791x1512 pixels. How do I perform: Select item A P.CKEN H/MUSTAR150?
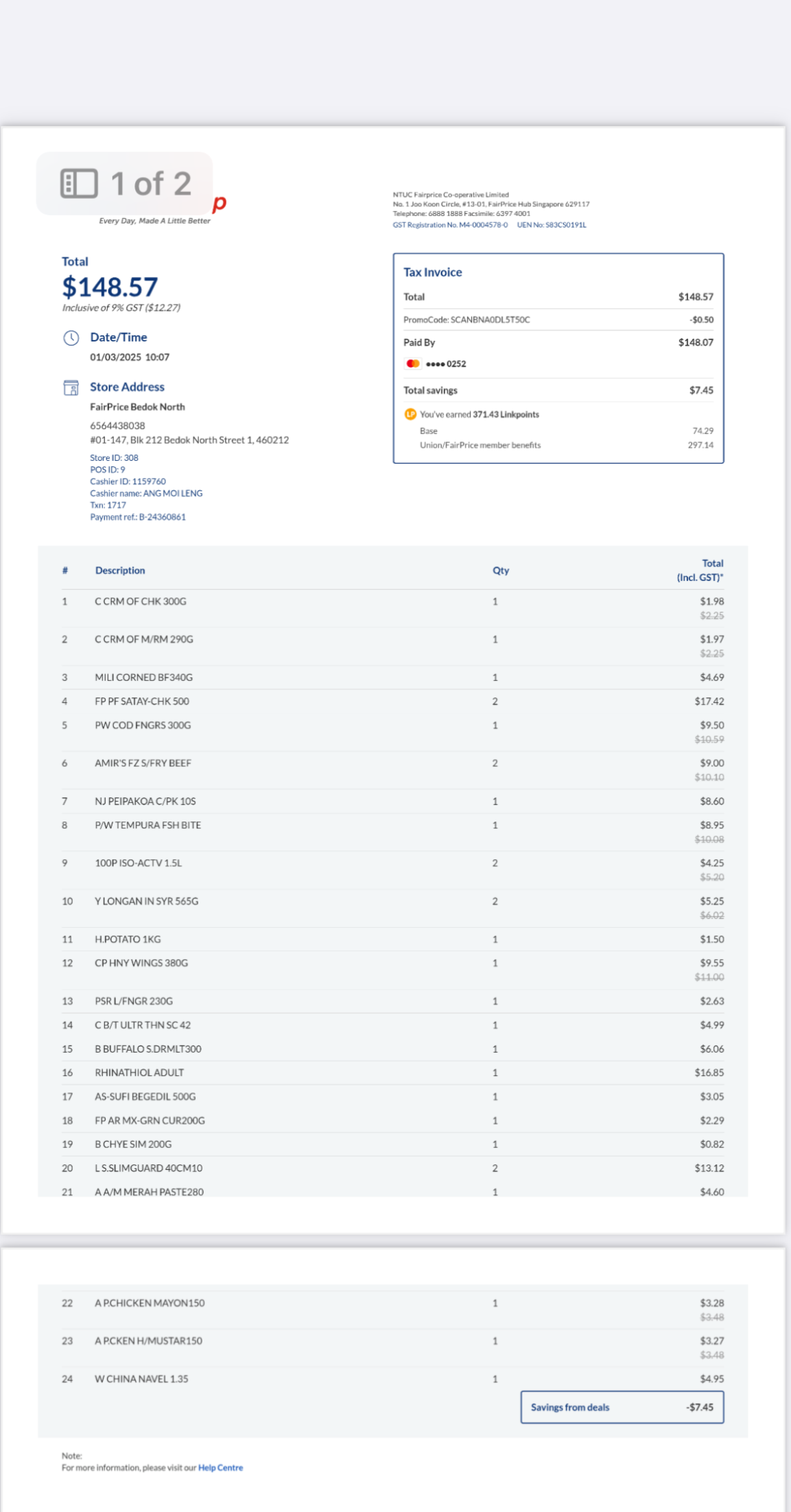(149, 1341)
